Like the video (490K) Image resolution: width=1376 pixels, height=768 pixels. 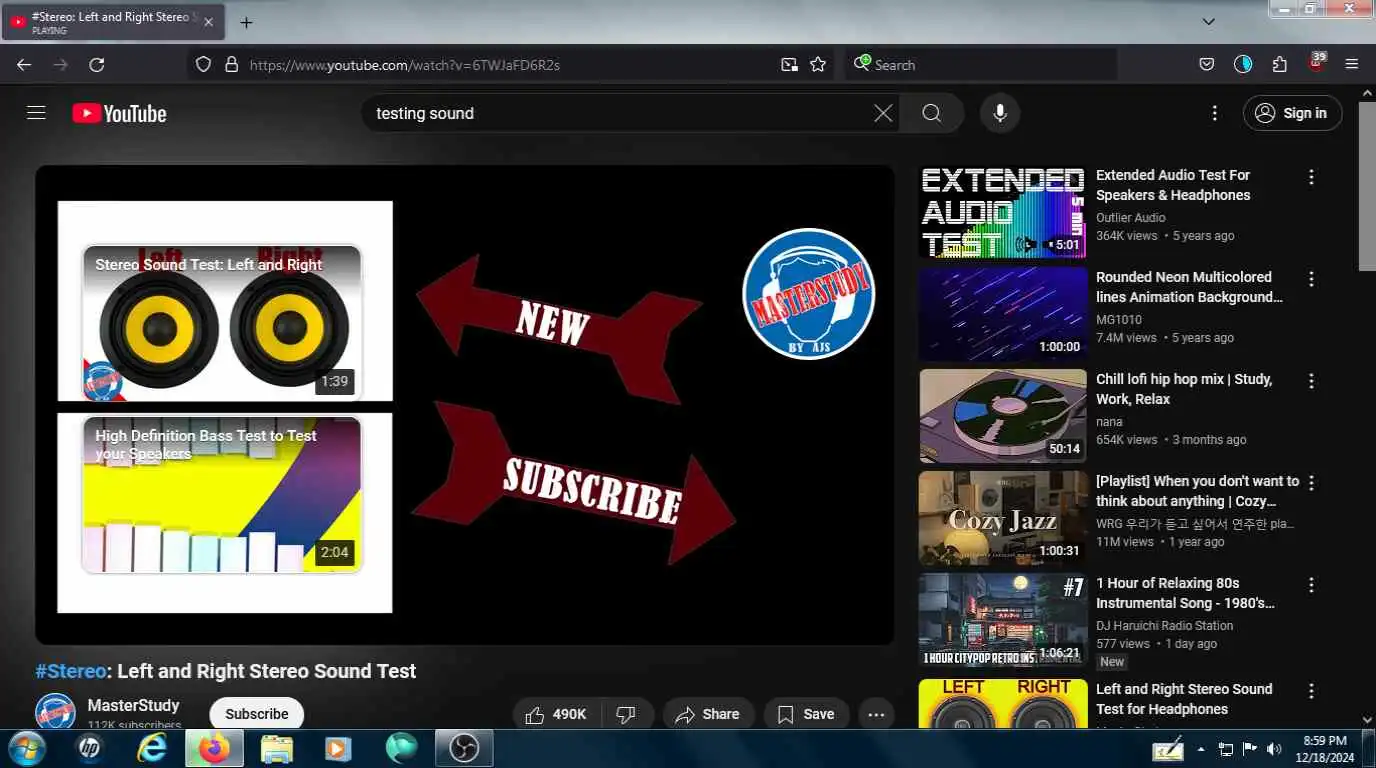tap(556, 714)
